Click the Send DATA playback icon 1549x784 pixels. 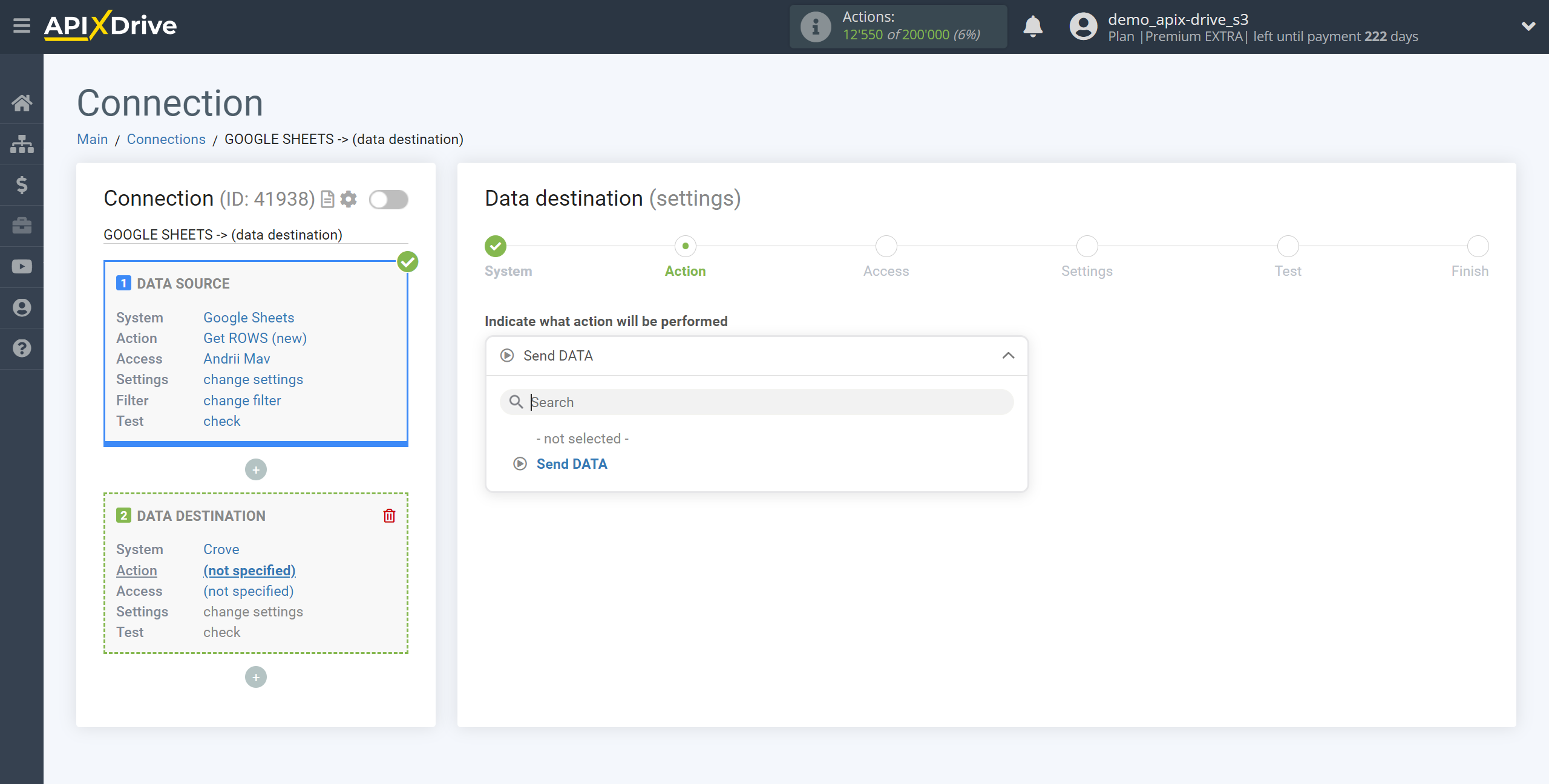[x=519, y=463]
